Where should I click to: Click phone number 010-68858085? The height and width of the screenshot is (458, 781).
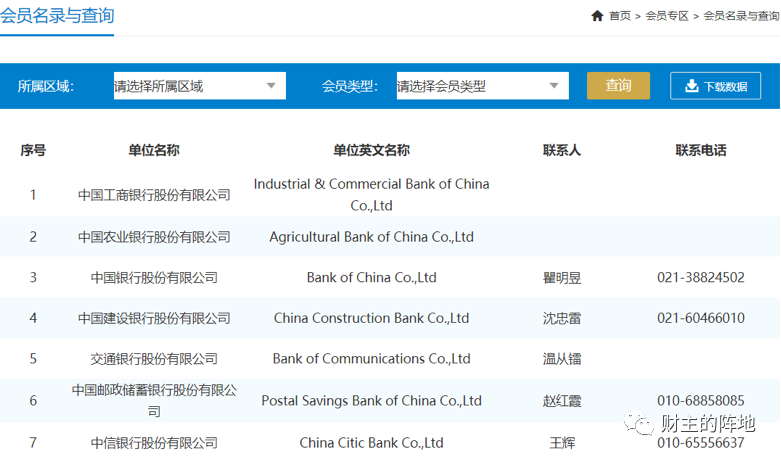[x=701, y=401]
